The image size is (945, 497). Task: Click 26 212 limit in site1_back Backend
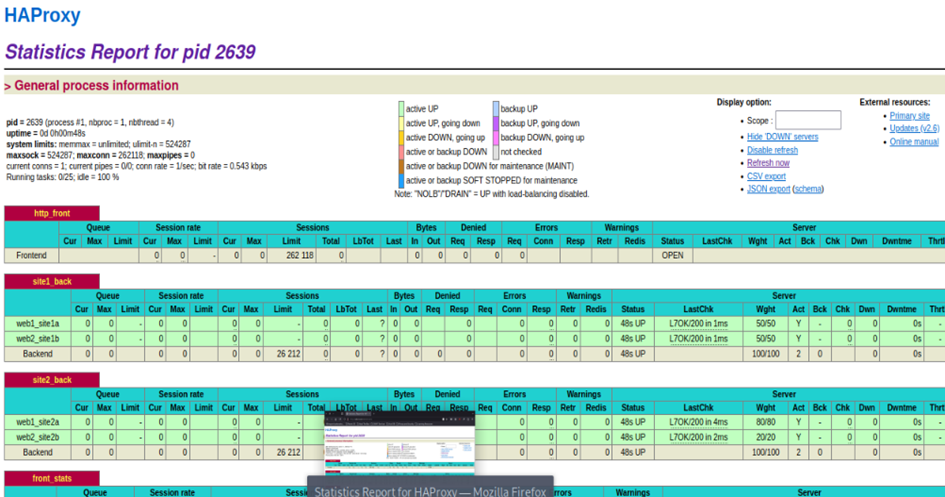(283, 354)
